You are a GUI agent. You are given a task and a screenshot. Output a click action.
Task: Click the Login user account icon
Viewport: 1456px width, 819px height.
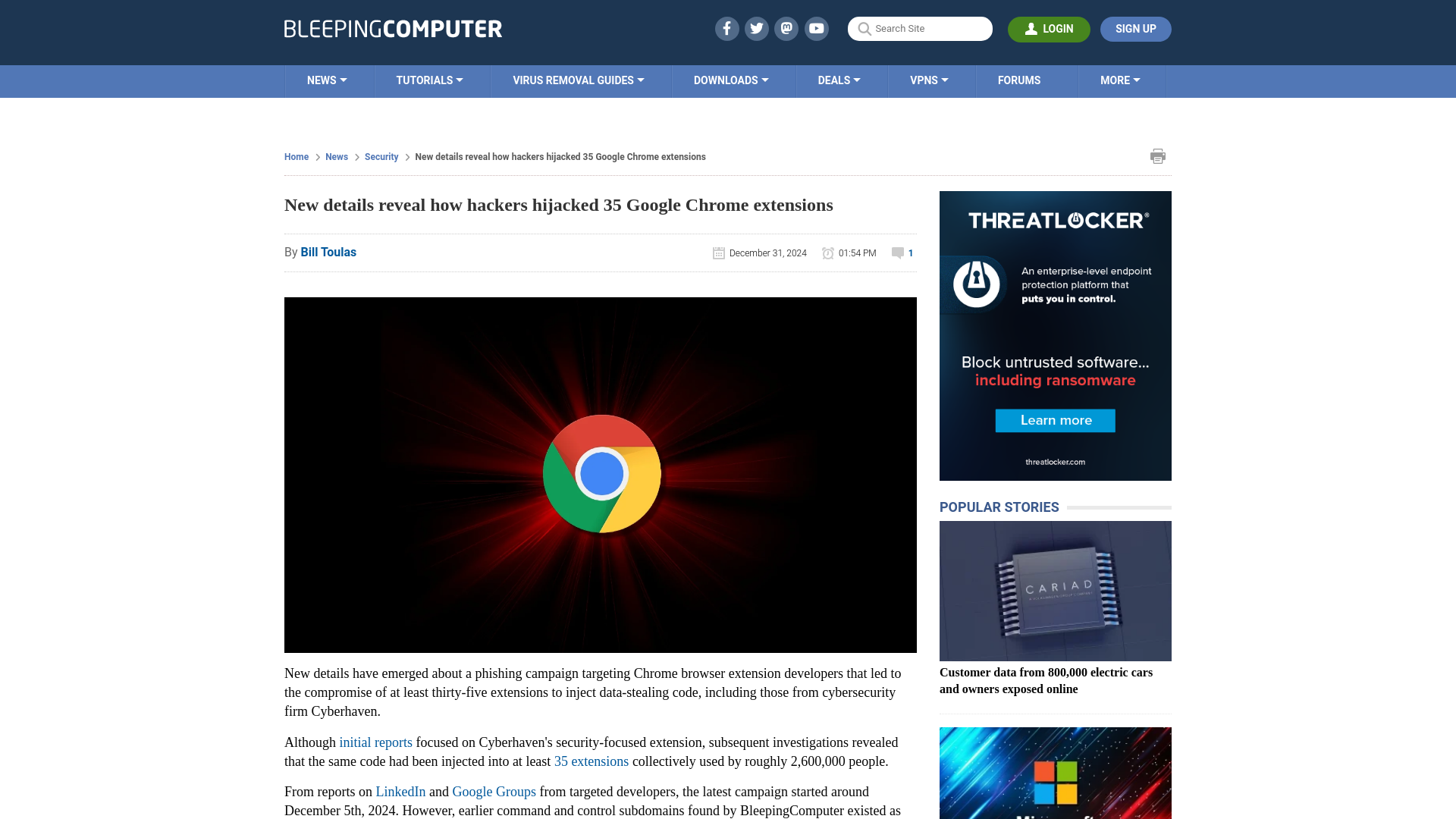pyautogui.click(x=1031, y=28)
